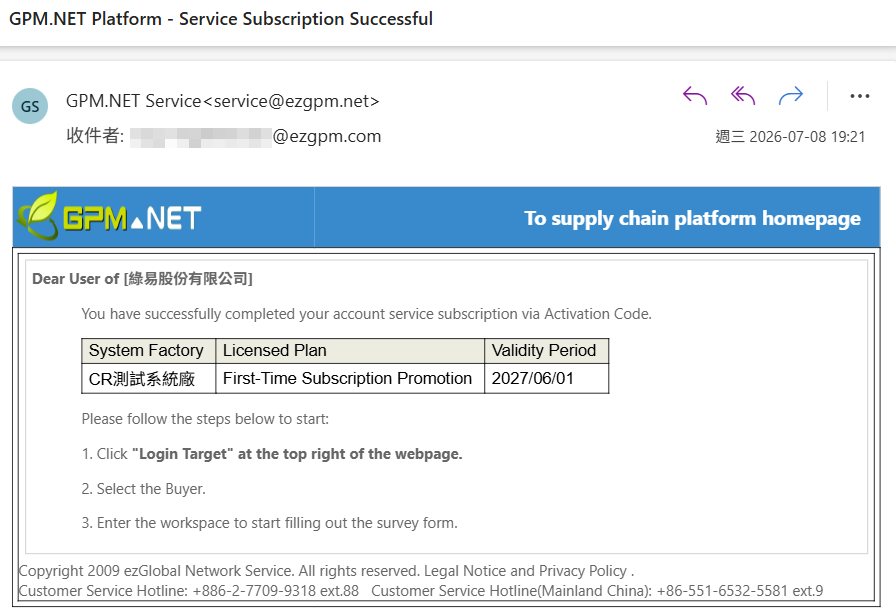Click the successfully completed subscription sentence
The image size is (896, 614).
(x=366, y=314)
